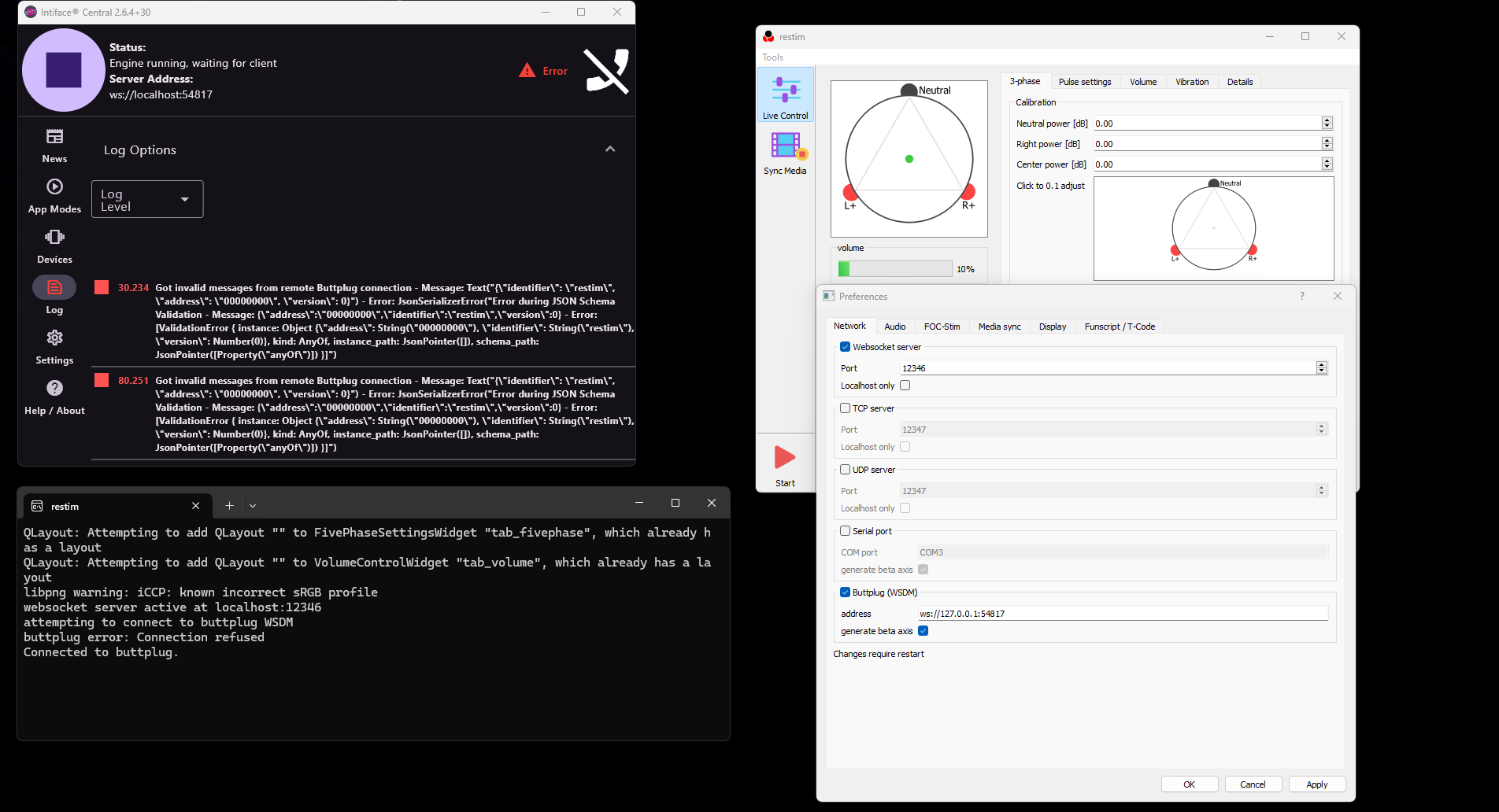Click Cancel in the Preferences dialog
Screen dimensions: 1499x812
(x=1253, y=784)
